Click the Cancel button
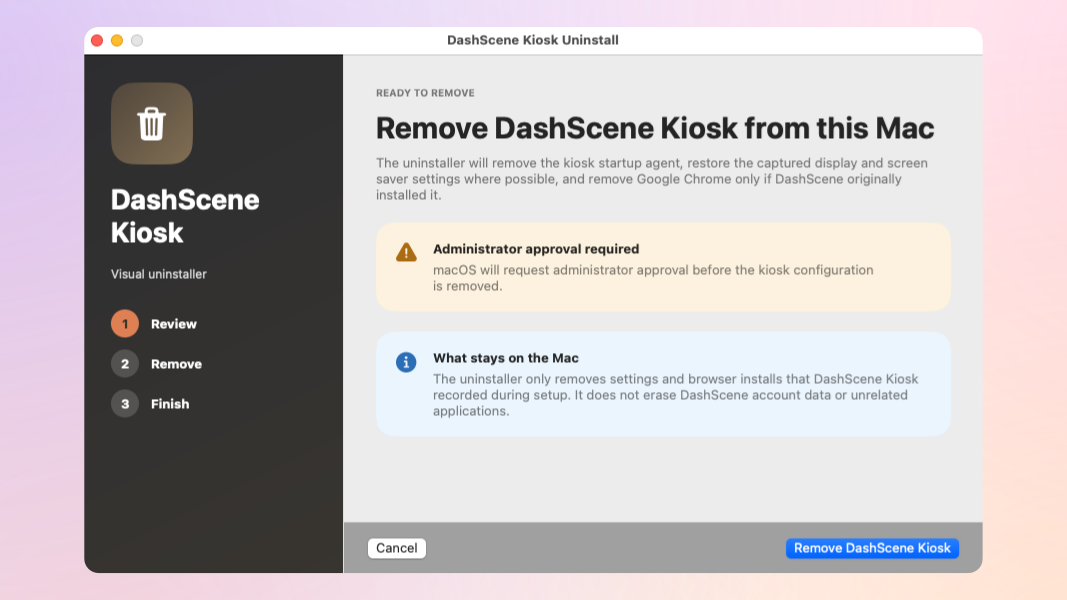 397,548
